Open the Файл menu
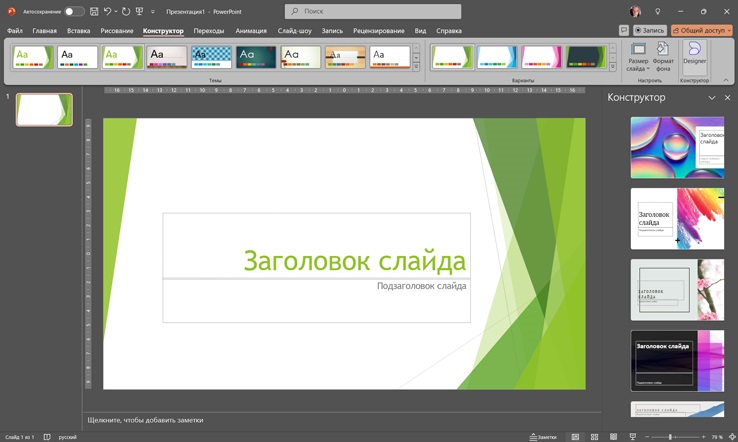This screenshot has width=738, height=442. [15, 31]
